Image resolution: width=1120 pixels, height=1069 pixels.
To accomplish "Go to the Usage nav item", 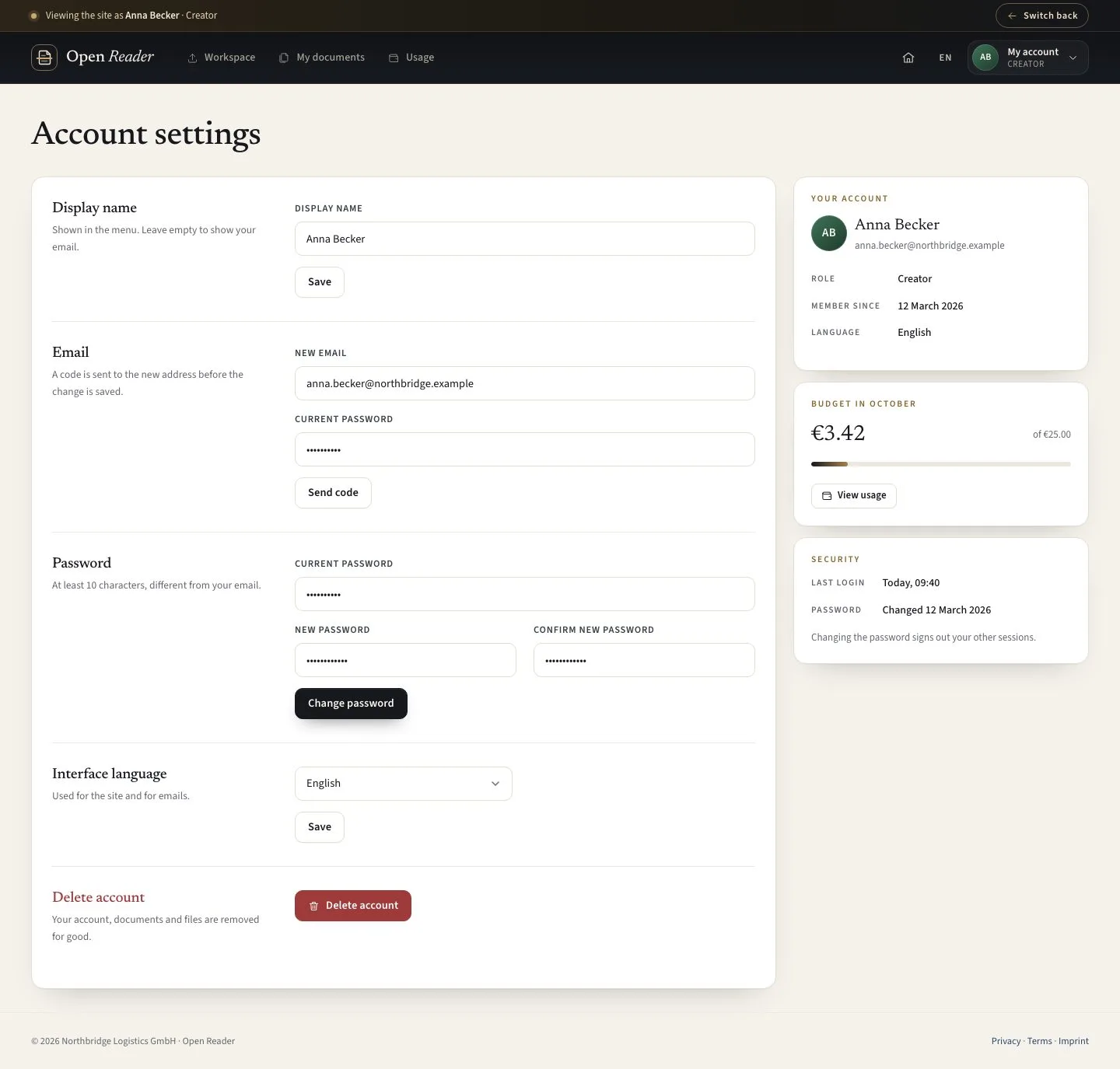I will [x=411, y=58].
